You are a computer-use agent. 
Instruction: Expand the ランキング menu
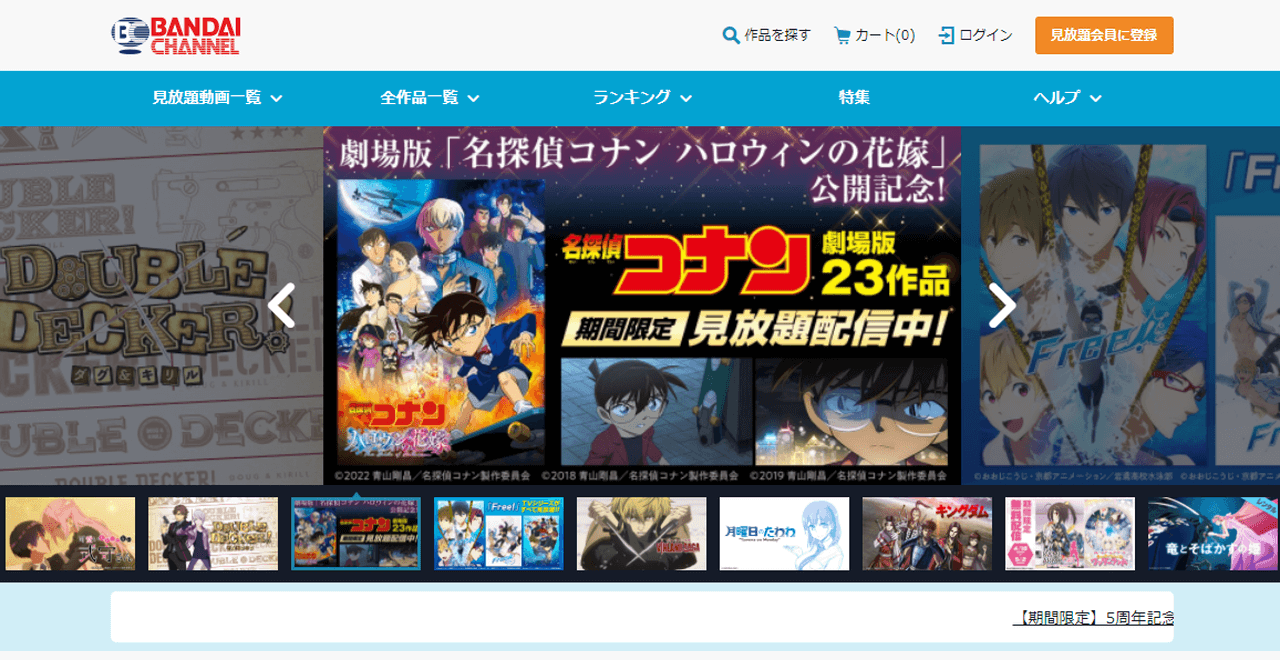coord(642,98)
